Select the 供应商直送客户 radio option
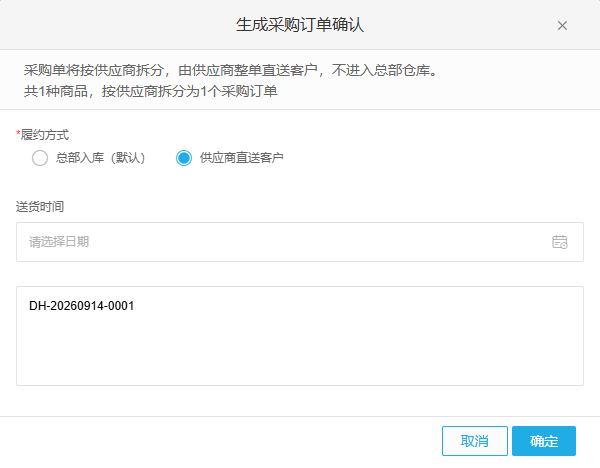 (184, 158)
